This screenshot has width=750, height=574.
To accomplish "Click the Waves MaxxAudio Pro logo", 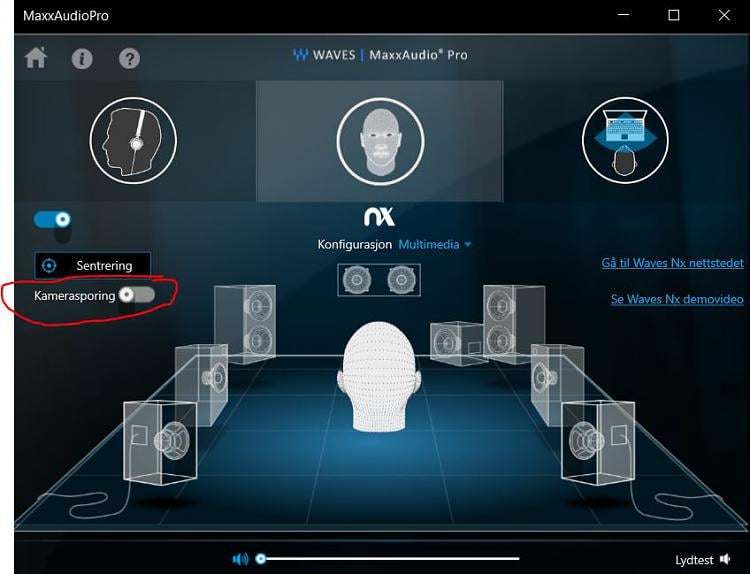I will point(380,55).
